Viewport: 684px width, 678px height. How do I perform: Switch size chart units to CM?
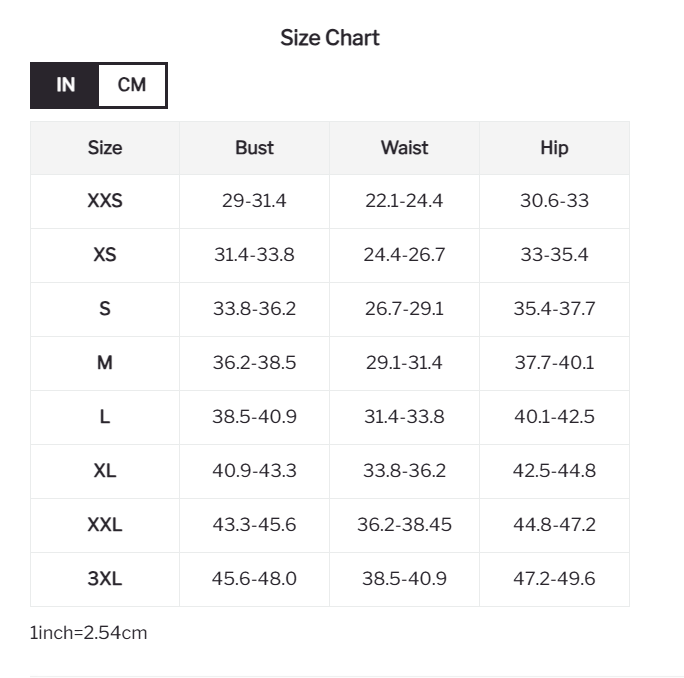(132, 85)
